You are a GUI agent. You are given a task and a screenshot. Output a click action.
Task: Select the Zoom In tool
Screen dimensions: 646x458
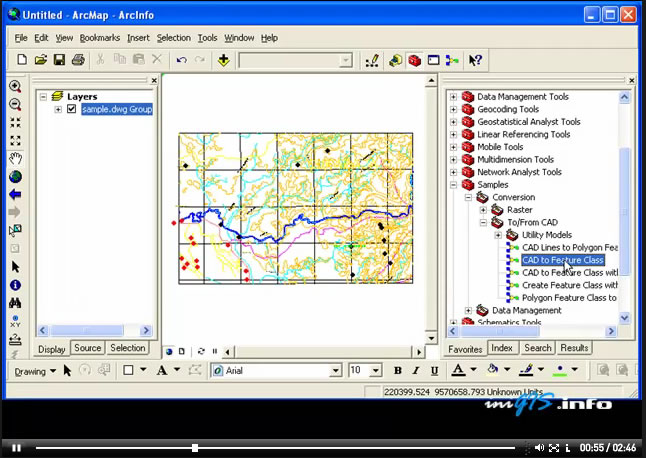tap(15, 86)
